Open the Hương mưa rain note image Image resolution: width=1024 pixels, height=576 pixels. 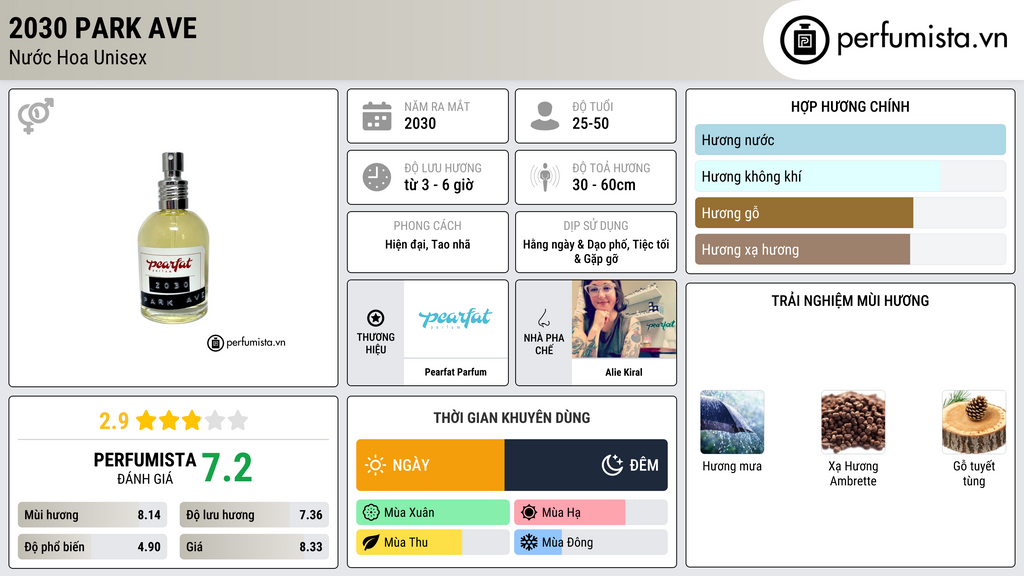point(732,422)
